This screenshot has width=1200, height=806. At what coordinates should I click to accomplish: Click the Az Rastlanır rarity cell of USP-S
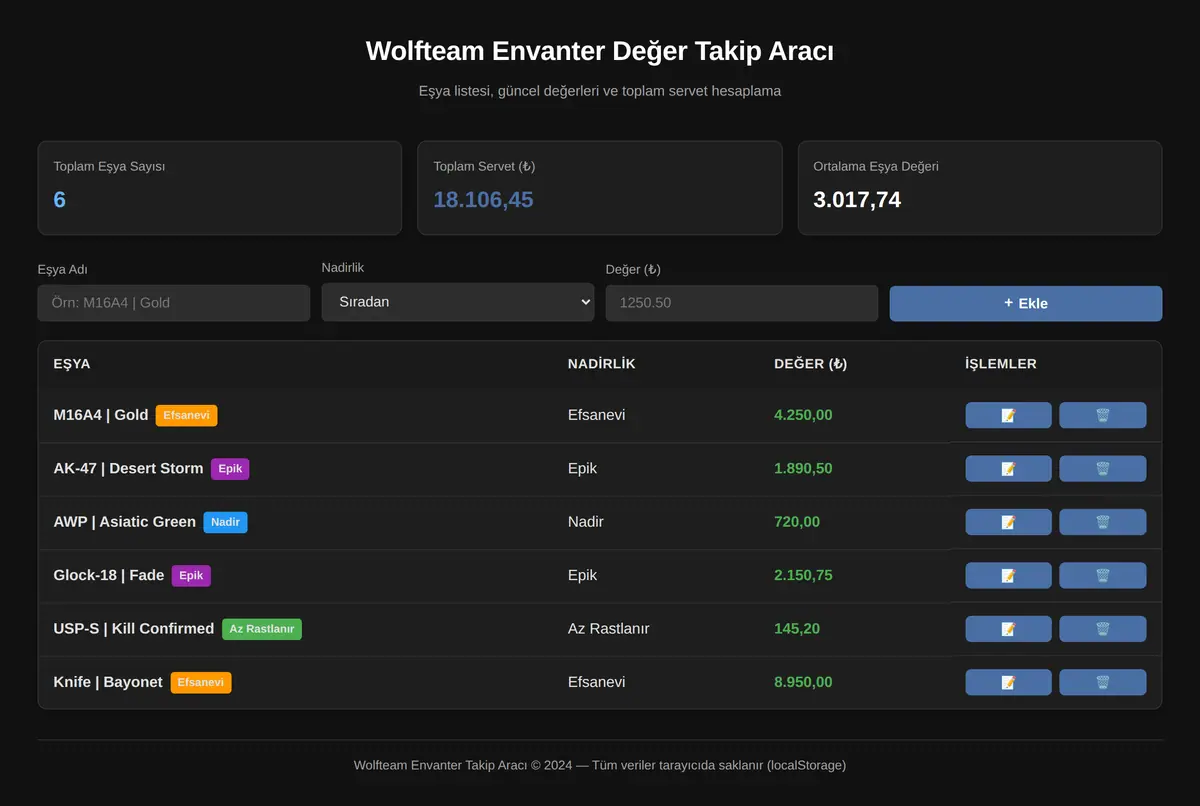coord(609,629)
